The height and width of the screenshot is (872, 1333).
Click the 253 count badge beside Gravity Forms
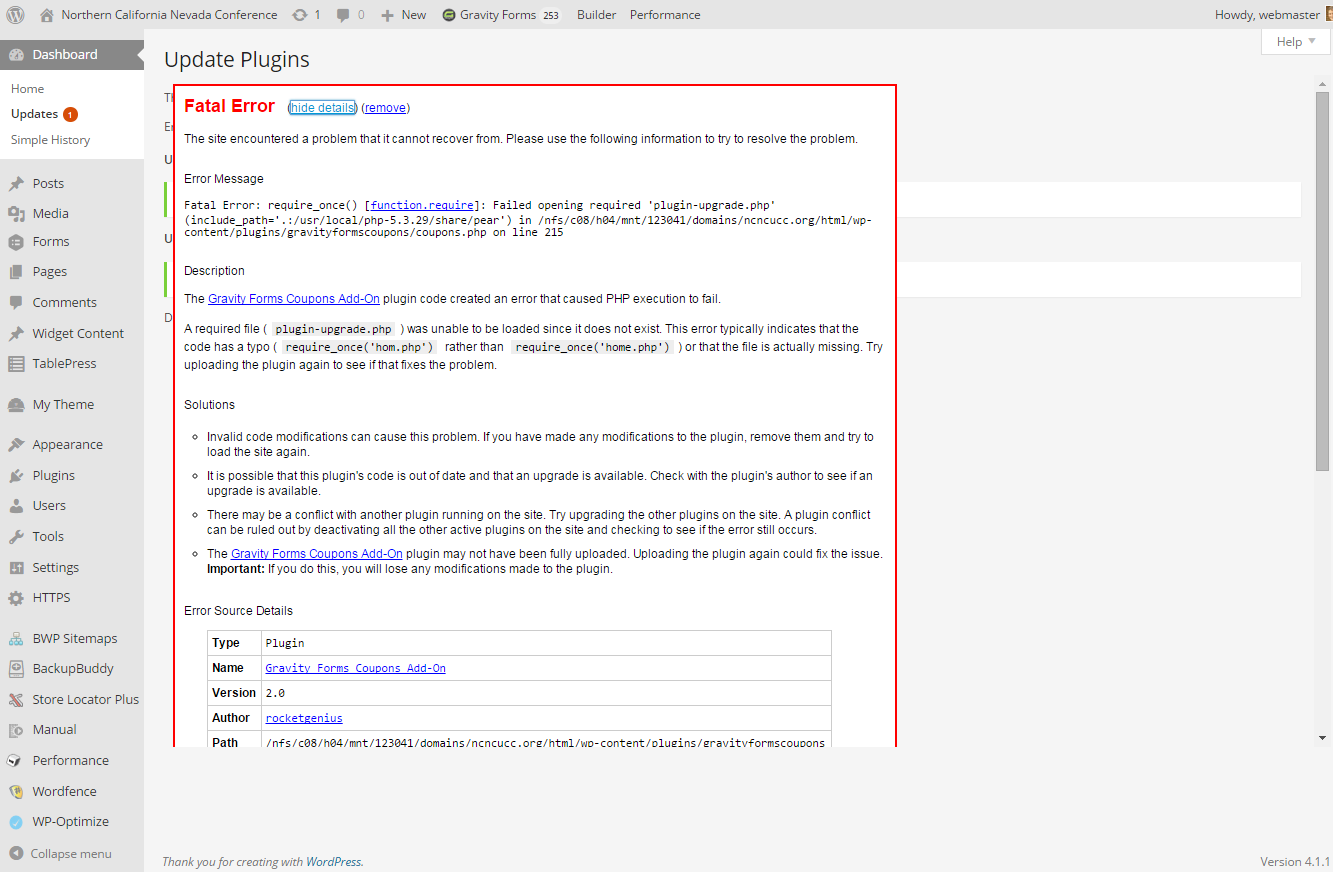click(x=551, y=15)
